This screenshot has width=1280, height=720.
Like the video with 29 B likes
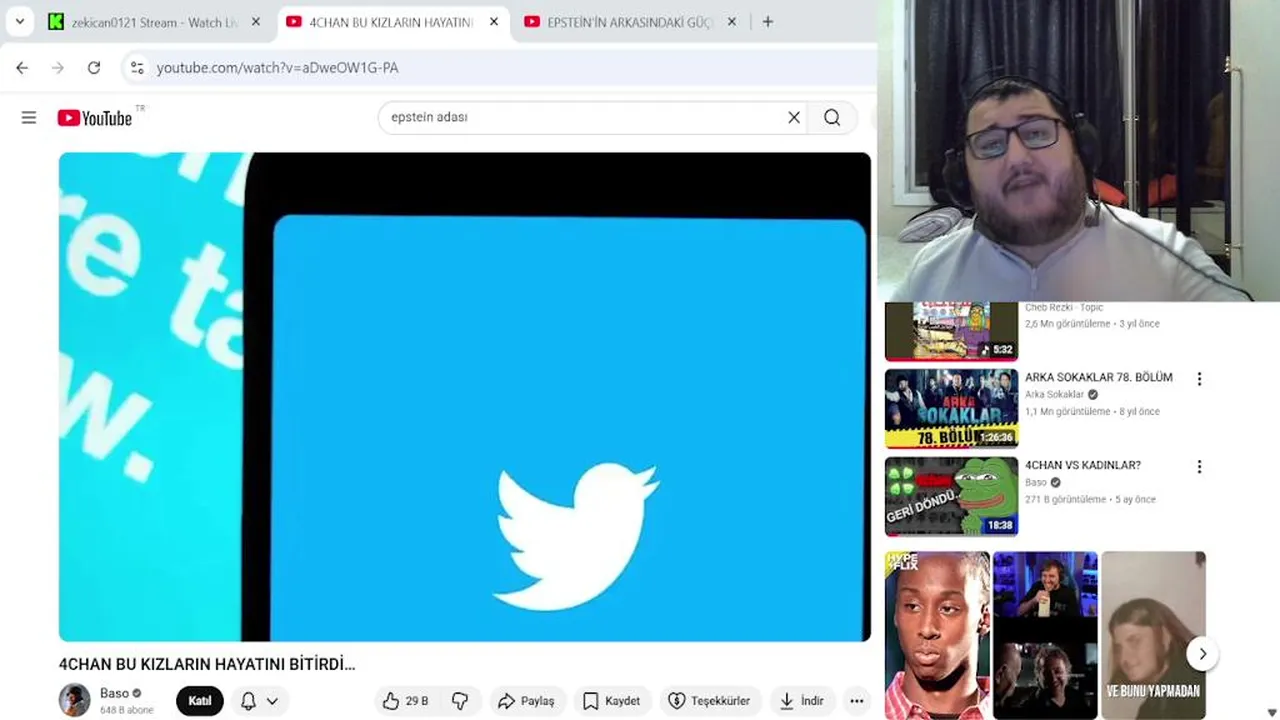(405, 701)
